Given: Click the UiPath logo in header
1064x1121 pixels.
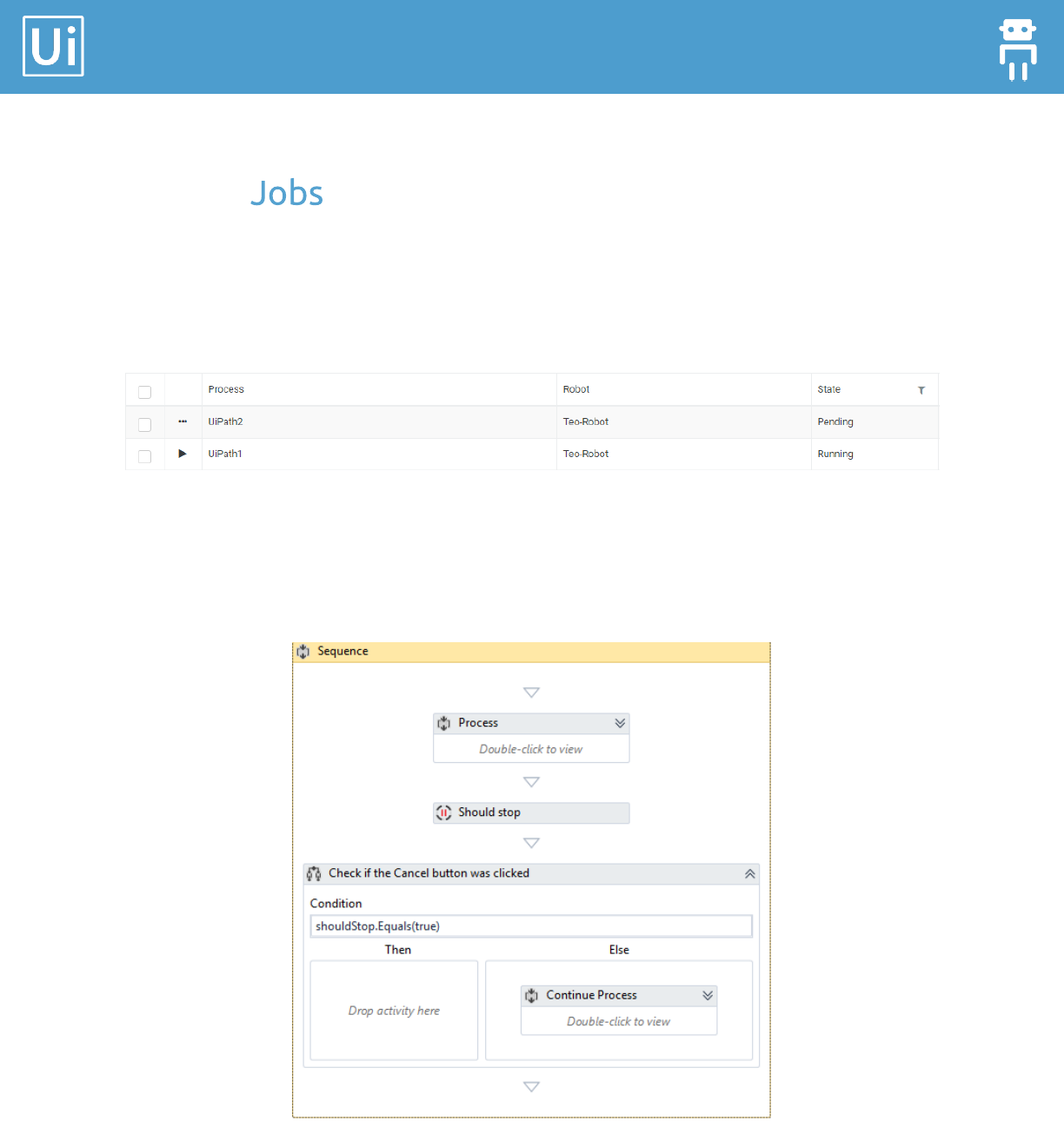Looking at the screenshot, I should coord(53,46).
